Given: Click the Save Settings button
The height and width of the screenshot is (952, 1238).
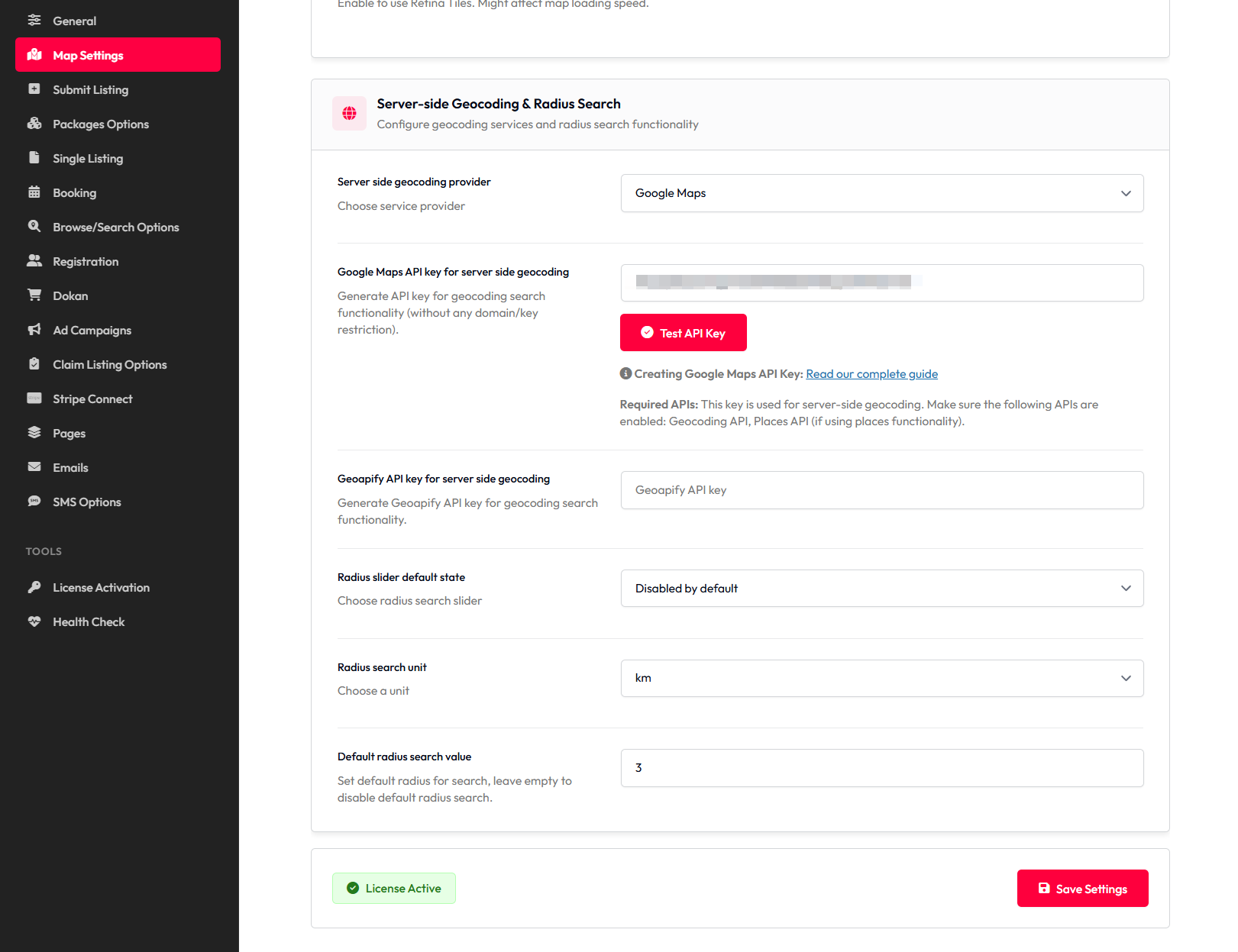Looking at the screenshot, I should click(1082, 889).
